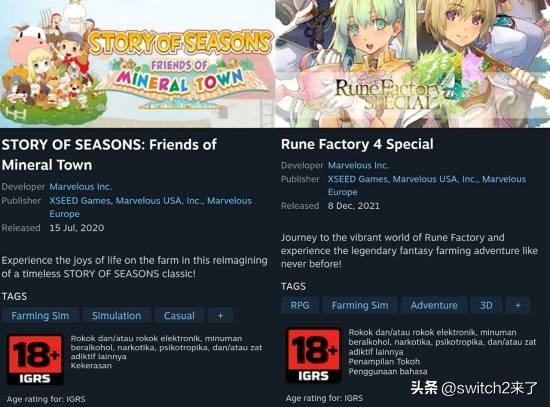Expand more tags under Rune Factory 4 Special
This screenshot has height=407, width=550.
pyautogui.click(x=517, y=305)
